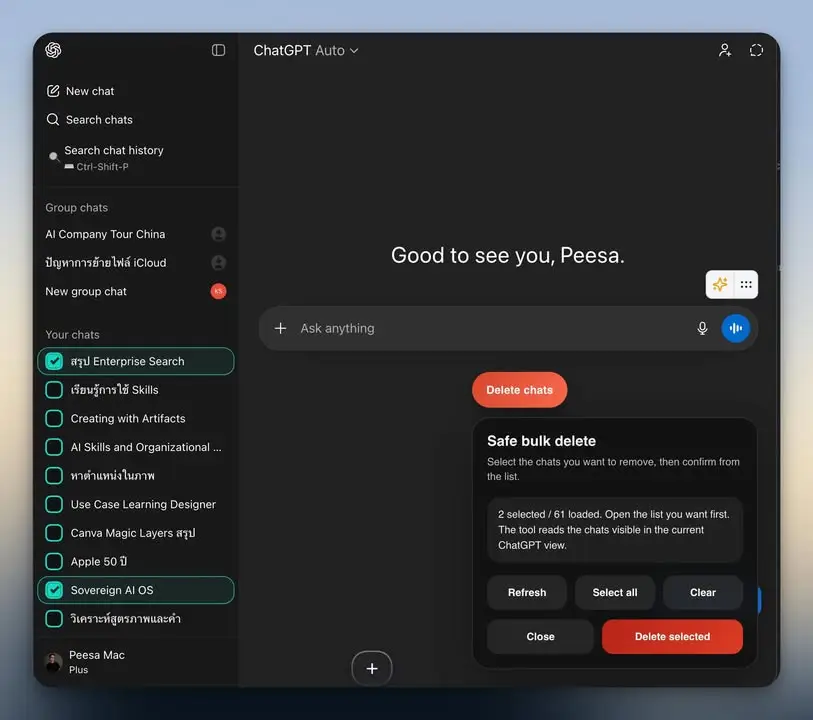Image resolution: width=813 pixels, height=720 pixels.
Task: Open Search chats in the sidebar
Action: click(x=136, y=120)
